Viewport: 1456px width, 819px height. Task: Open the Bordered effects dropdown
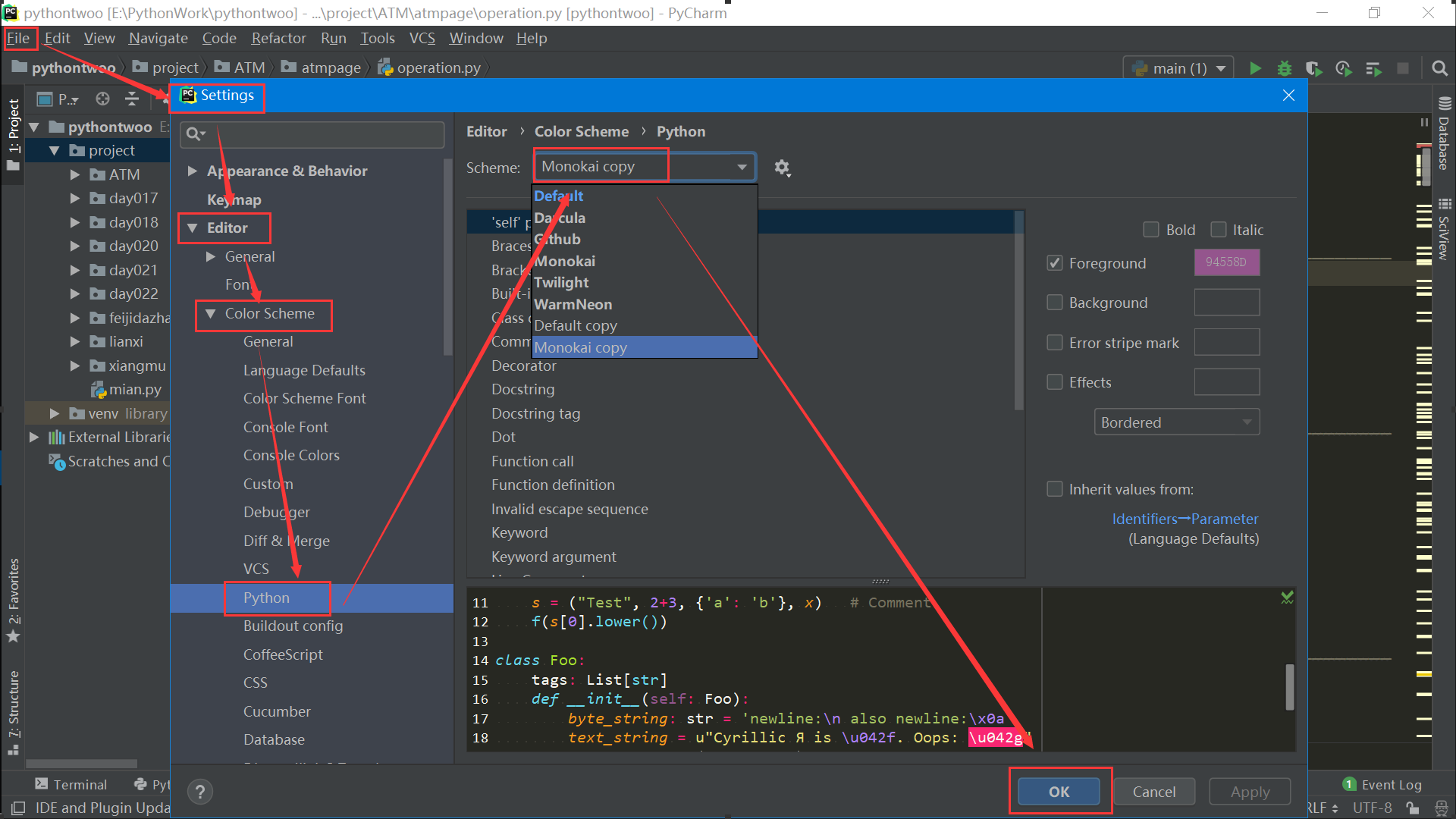1176,422
